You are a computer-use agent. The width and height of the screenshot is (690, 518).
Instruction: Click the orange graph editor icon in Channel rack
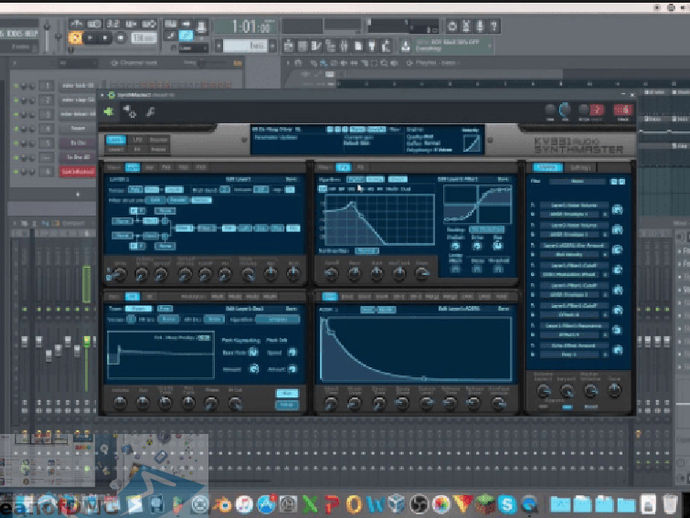click(x=238, y=63)
